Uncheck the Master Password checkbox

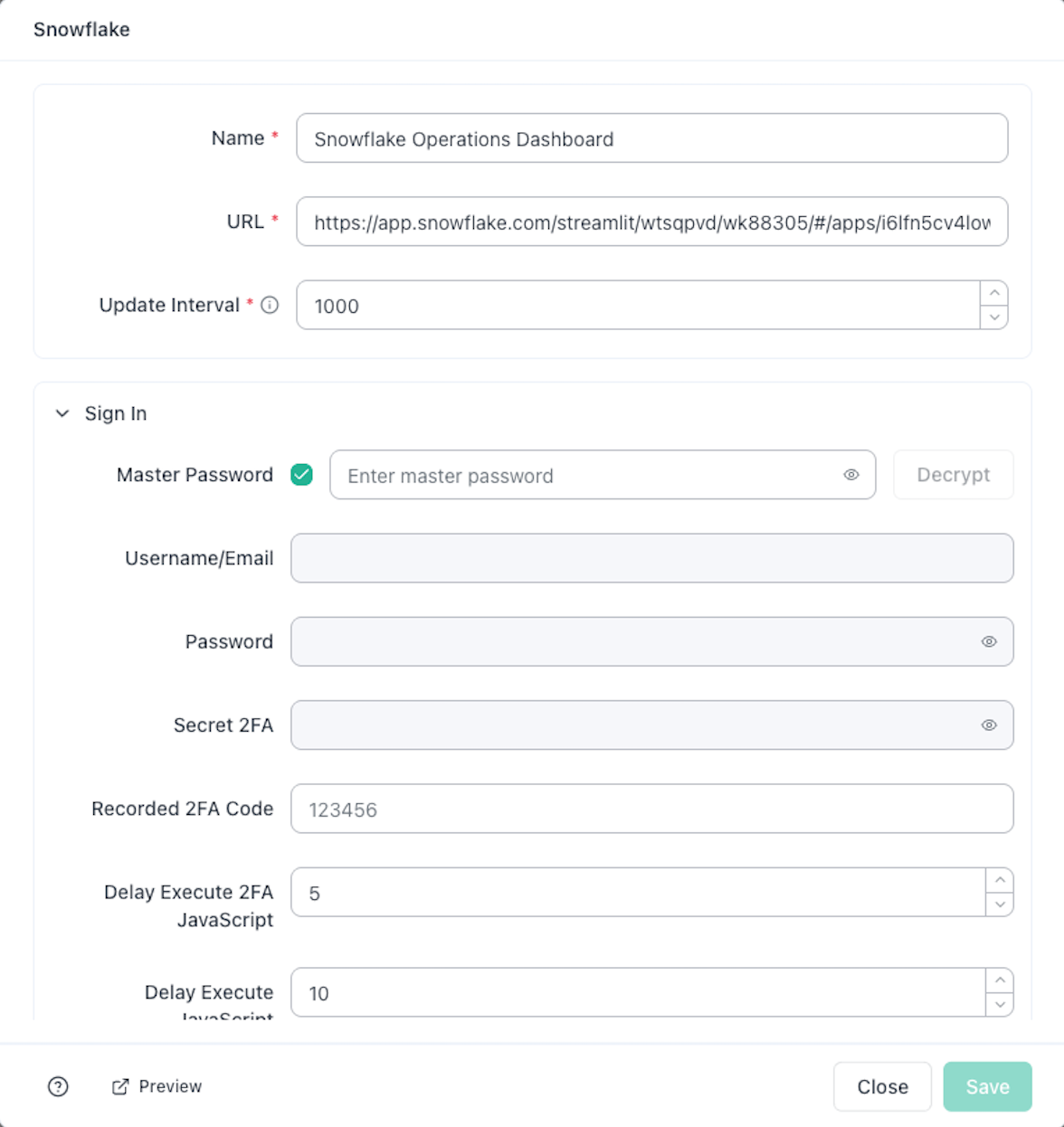pos(301,475)
